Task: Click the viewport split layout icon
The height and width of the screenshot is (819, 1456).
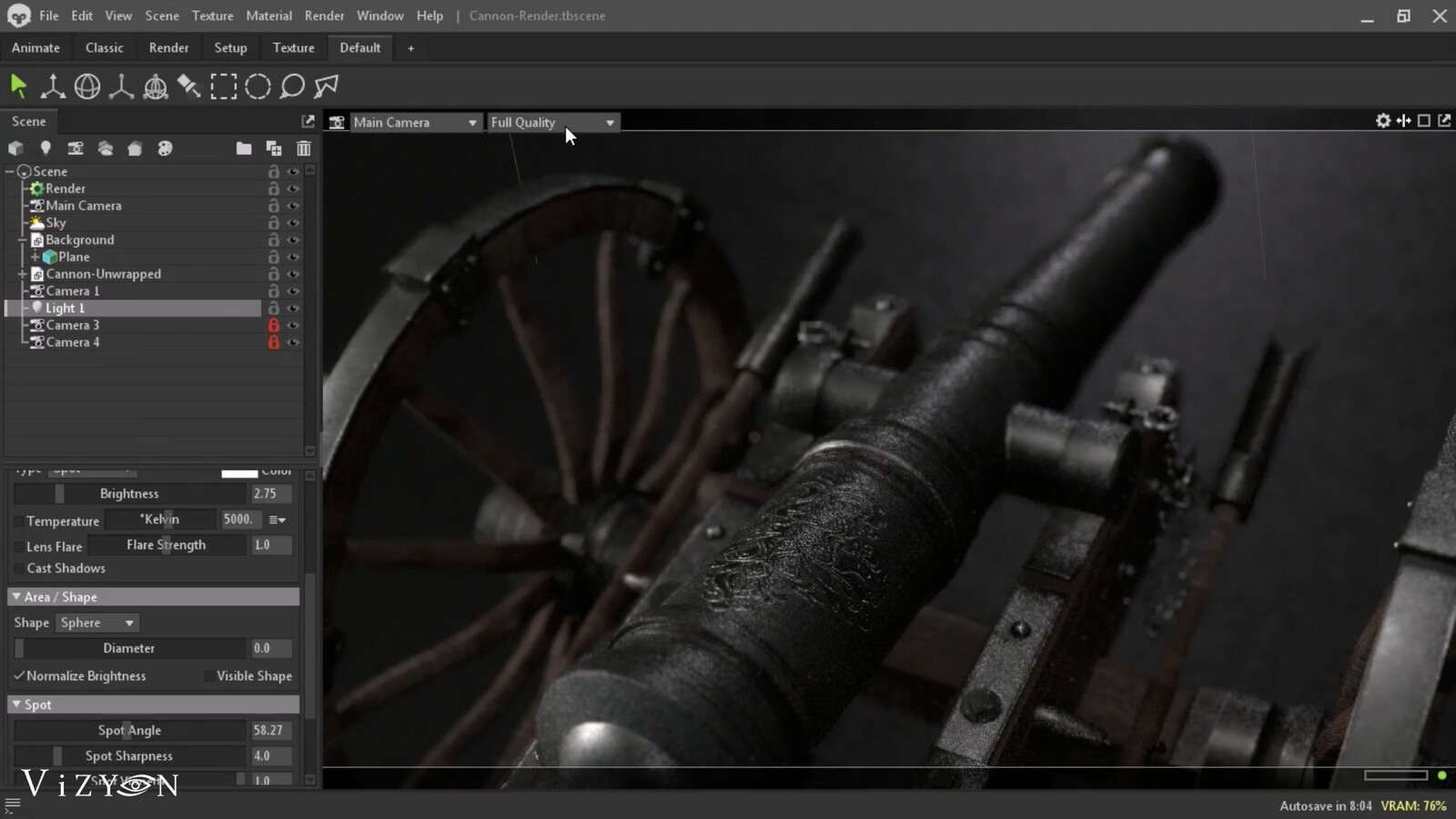Action: (x=1404, y=121)
